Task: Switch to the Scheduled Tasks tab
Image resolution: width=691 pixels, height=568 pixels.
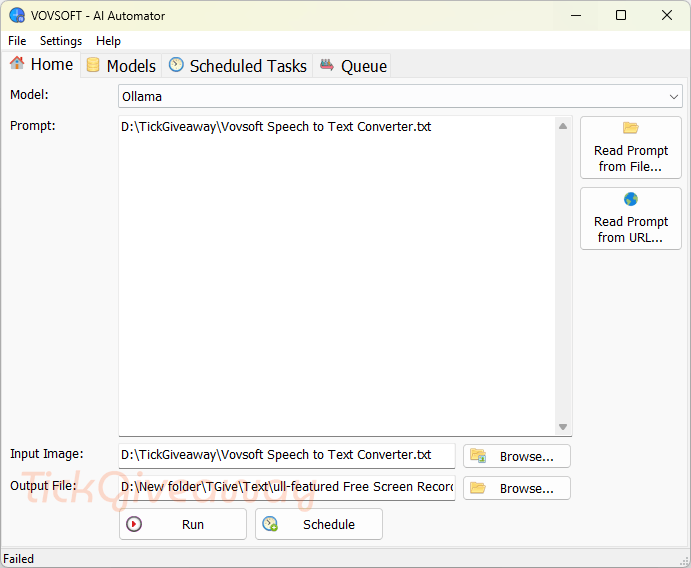Action: [238, 66]
